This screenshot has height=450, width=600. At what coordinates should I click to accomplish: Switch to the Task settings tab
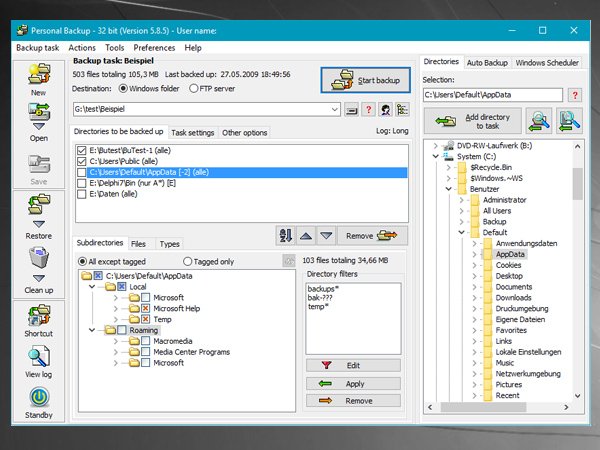click(x=193, y=132)
